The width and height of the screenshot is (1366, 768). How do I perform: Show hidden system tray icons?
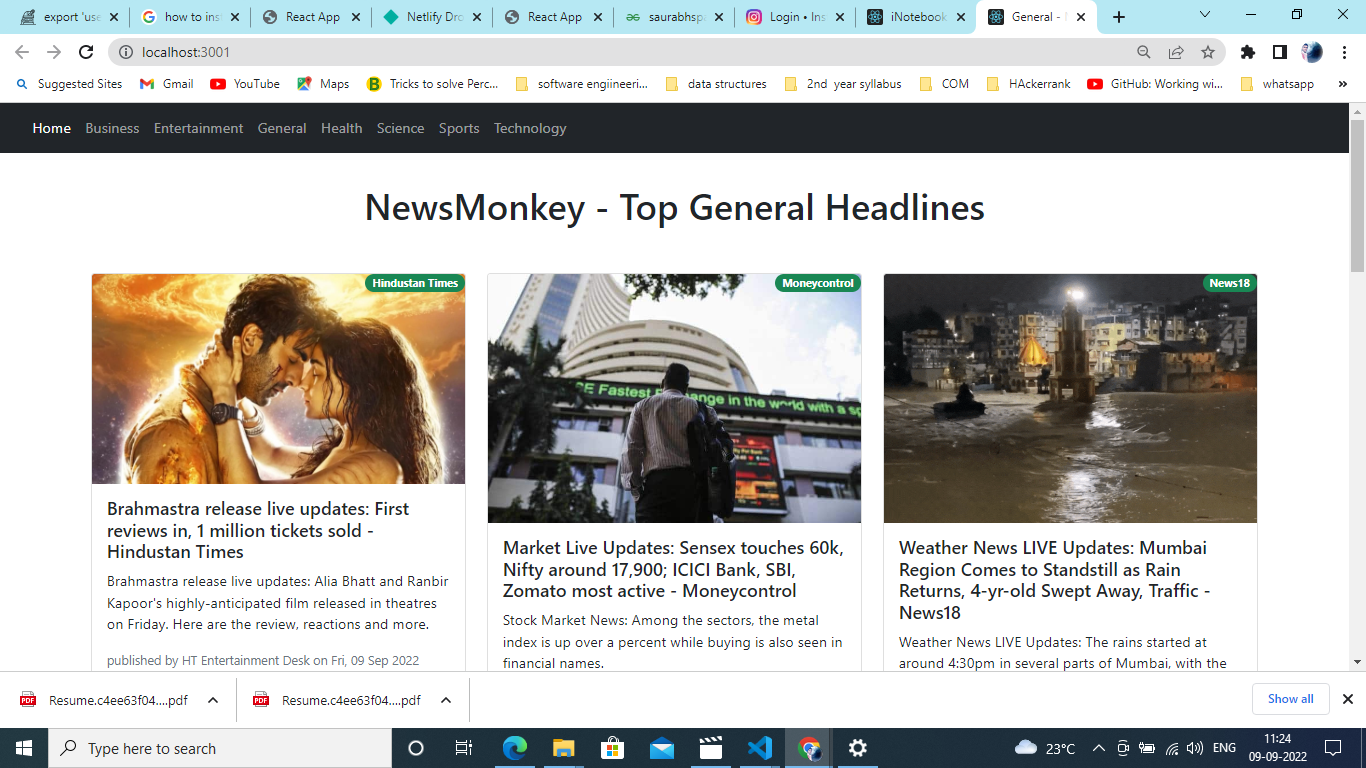1098,748
